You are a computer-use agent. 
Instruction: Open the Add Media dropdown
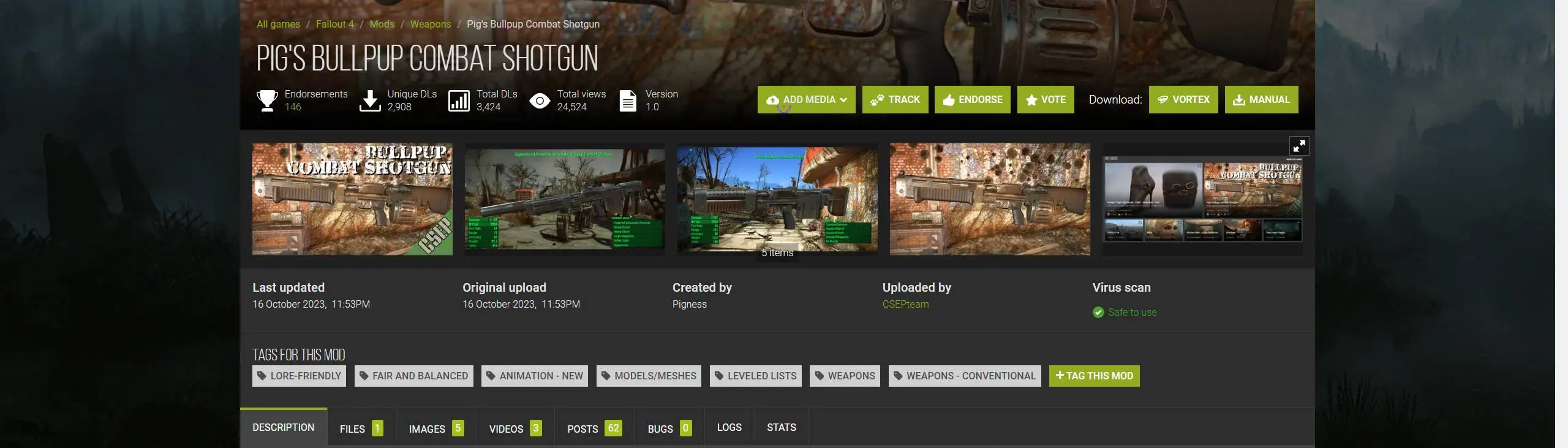click(806, 100)
